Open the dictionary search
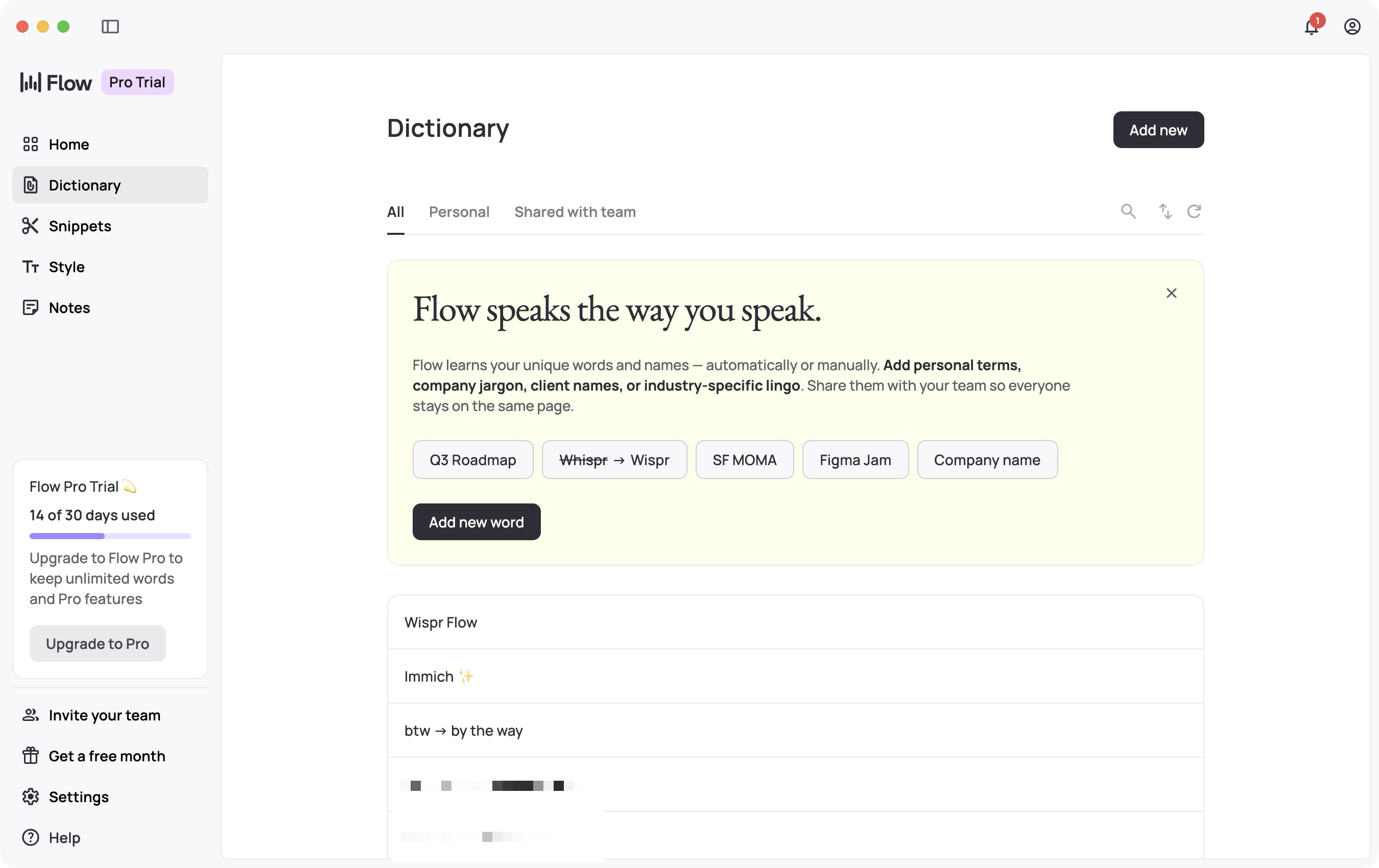This screenshot has width=1379, height=868. point(1128,211)
